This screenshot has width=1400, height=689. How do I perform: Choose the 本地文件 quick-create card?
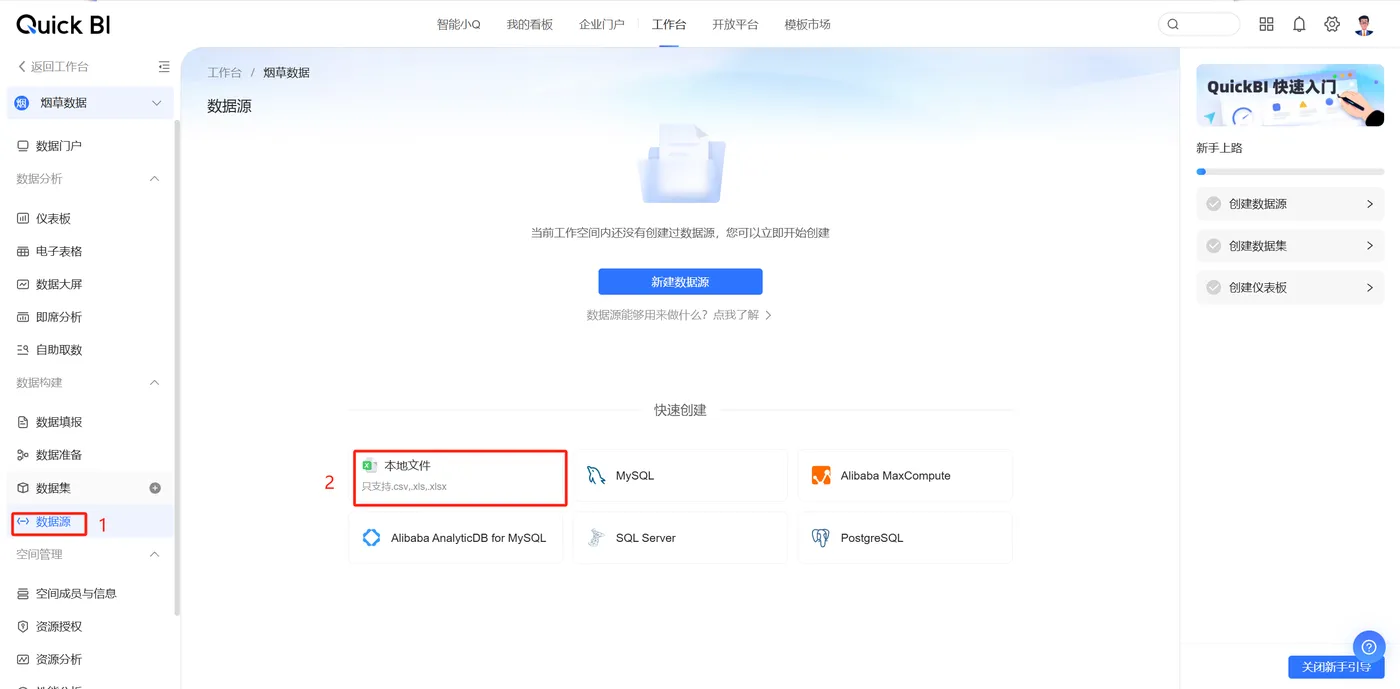click(460, 477)
